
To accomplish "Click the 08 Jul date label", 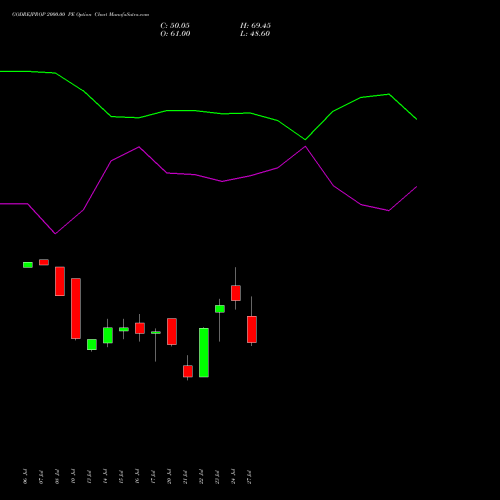I will coord(57,476).
